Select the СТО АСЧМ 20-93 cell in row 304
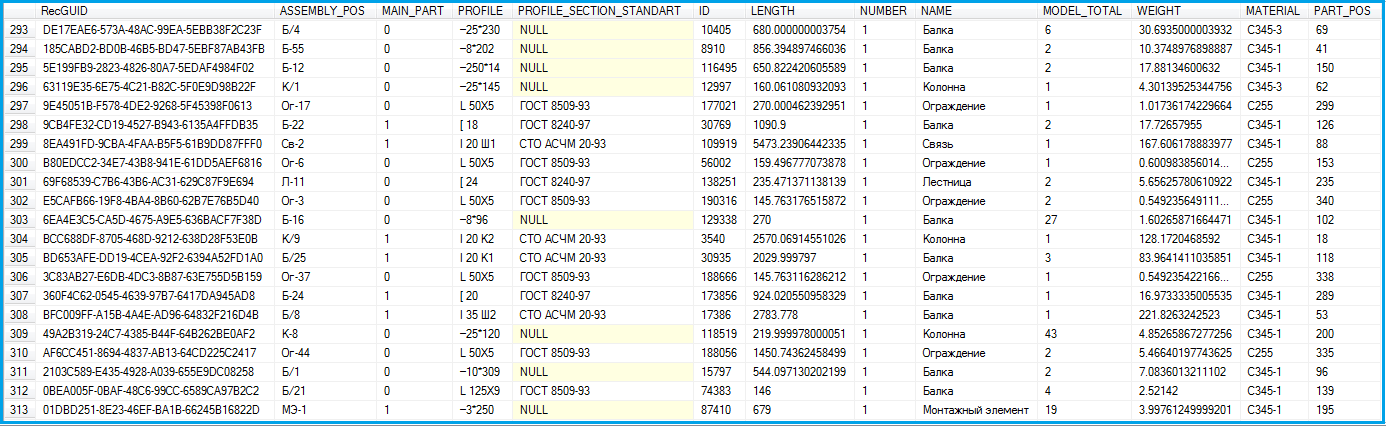 [604, 239]
